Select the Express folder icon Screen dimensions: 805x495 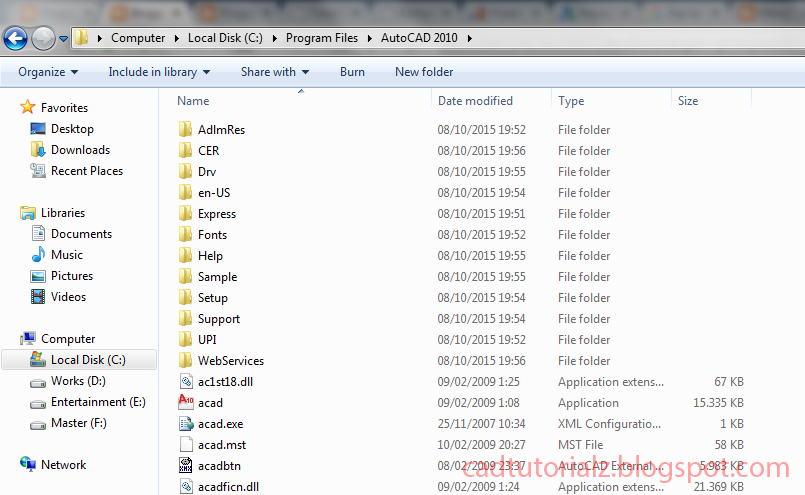[185, 213]
